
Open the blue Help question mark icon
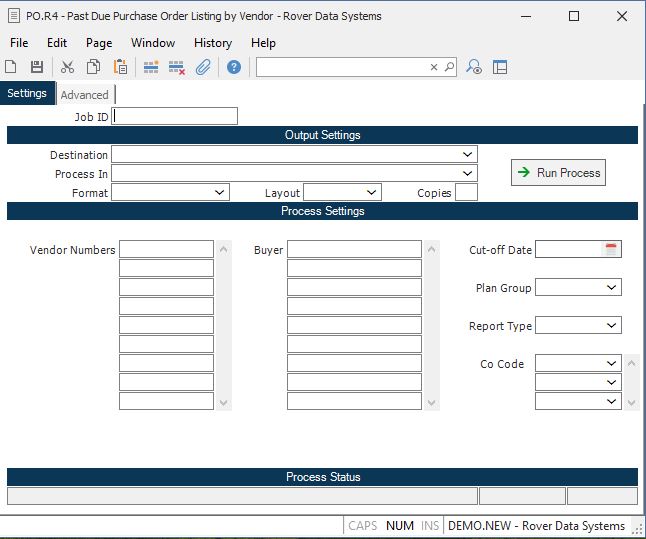pos(234,67)
